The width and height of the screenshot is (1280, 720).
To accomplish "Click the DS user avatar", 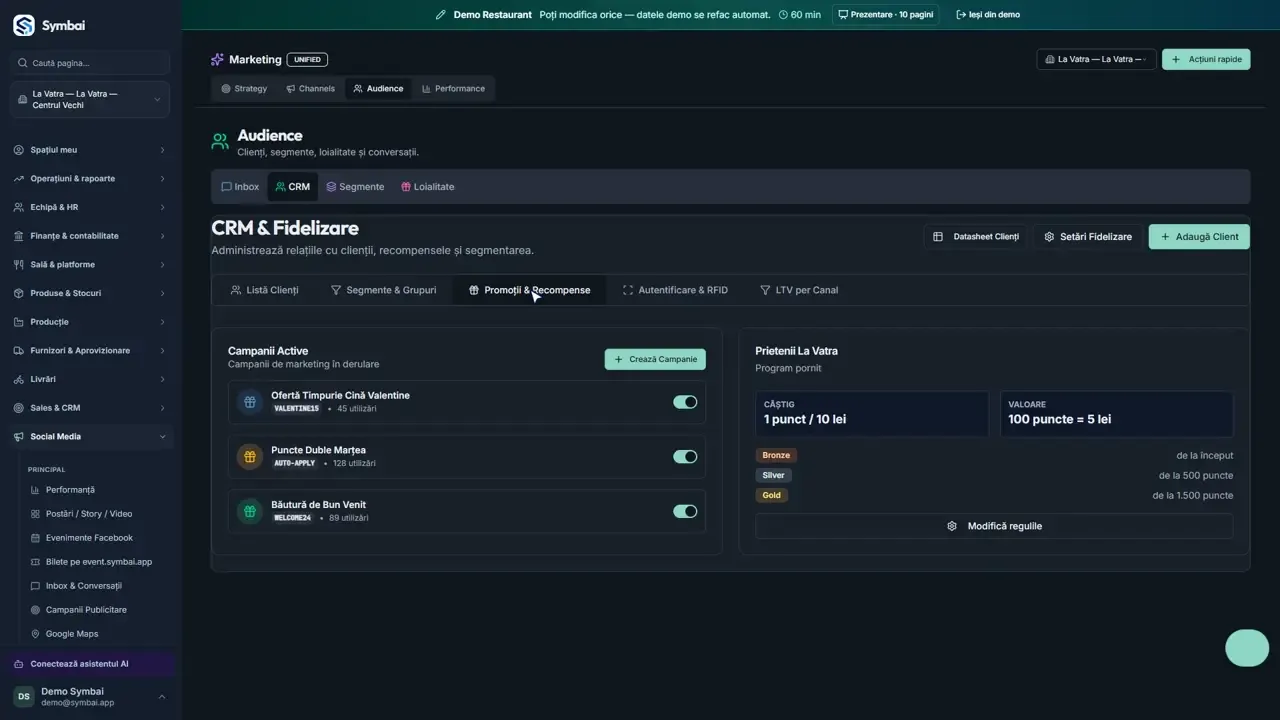I will [23, 696].
